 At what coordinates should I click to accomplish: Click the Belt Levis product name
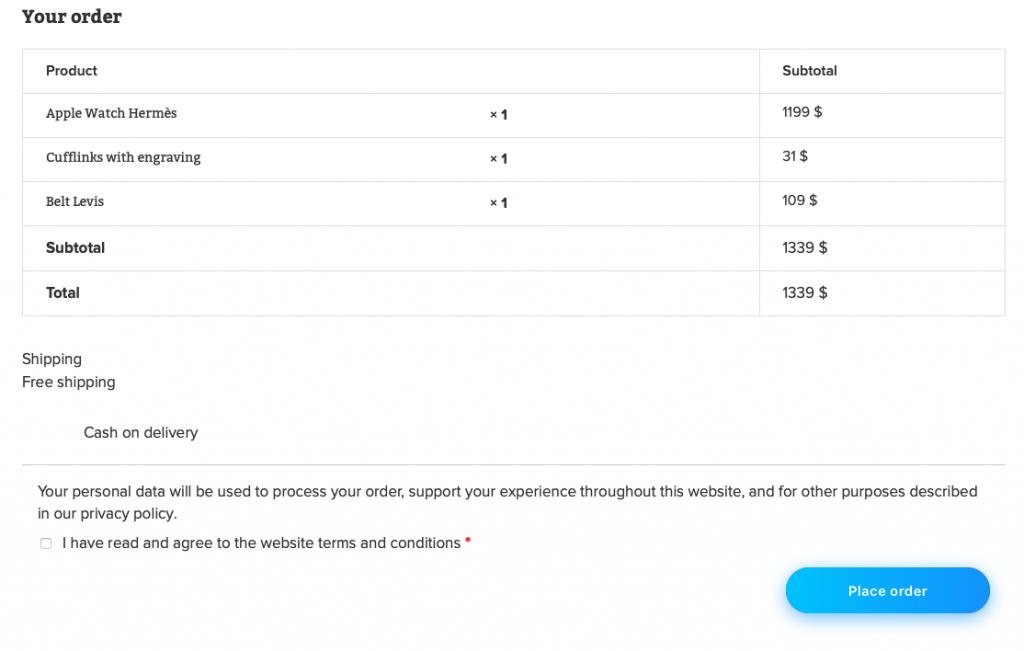pos(74,201)
